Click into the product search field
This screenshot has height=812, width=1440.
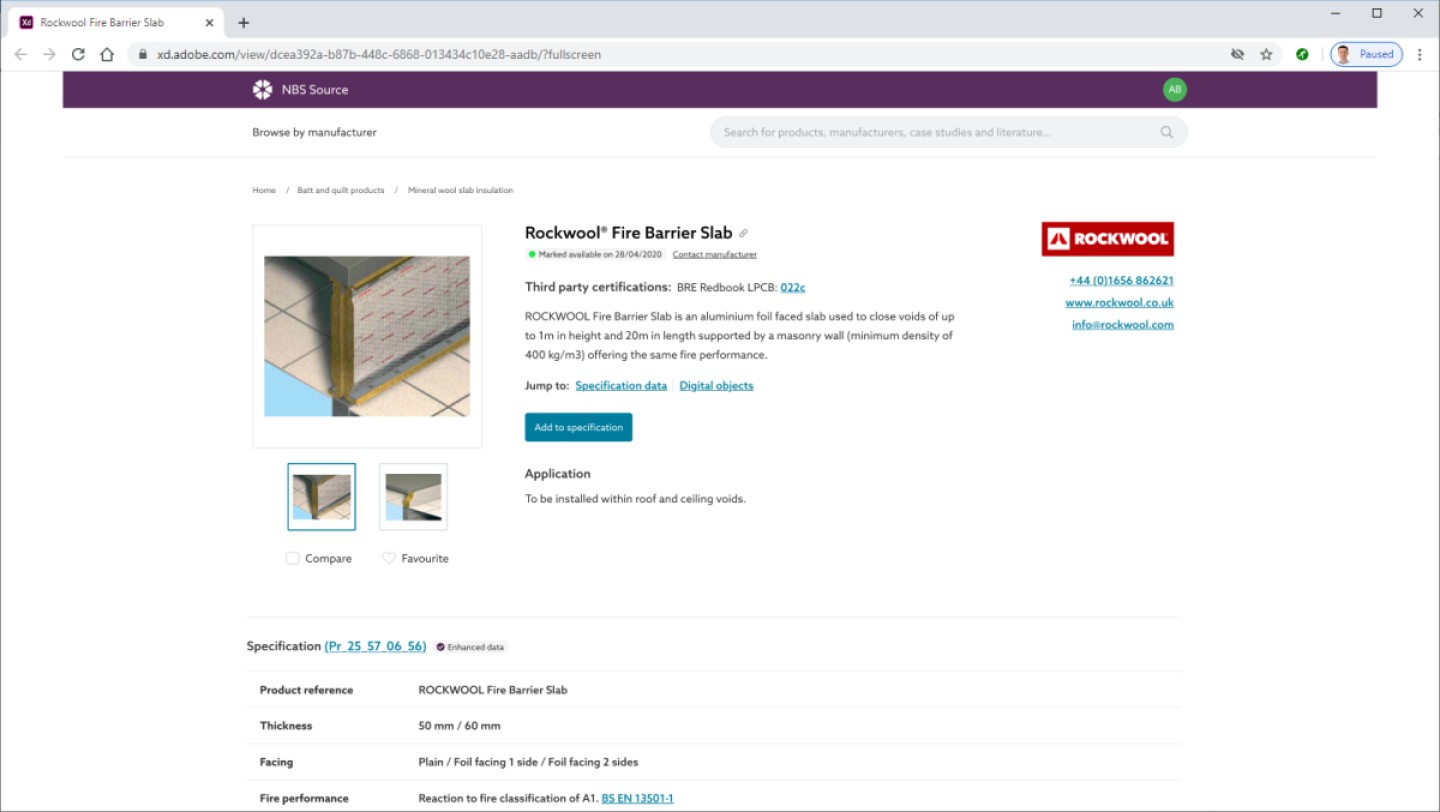click(x=935, y=132)
